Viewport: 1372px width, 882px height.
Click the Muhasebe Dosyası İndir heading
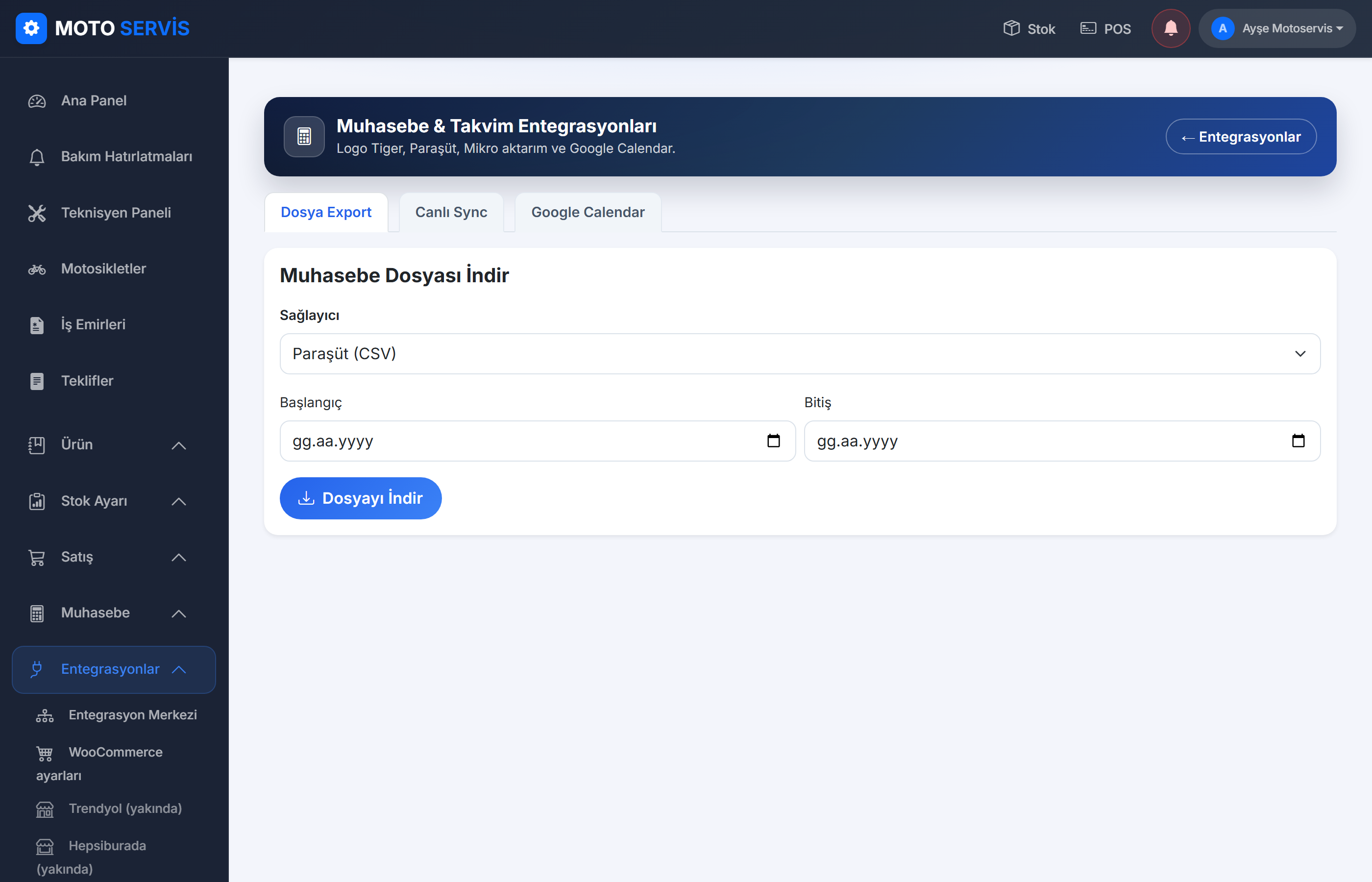pyautogui.click(x=394, y=275)
